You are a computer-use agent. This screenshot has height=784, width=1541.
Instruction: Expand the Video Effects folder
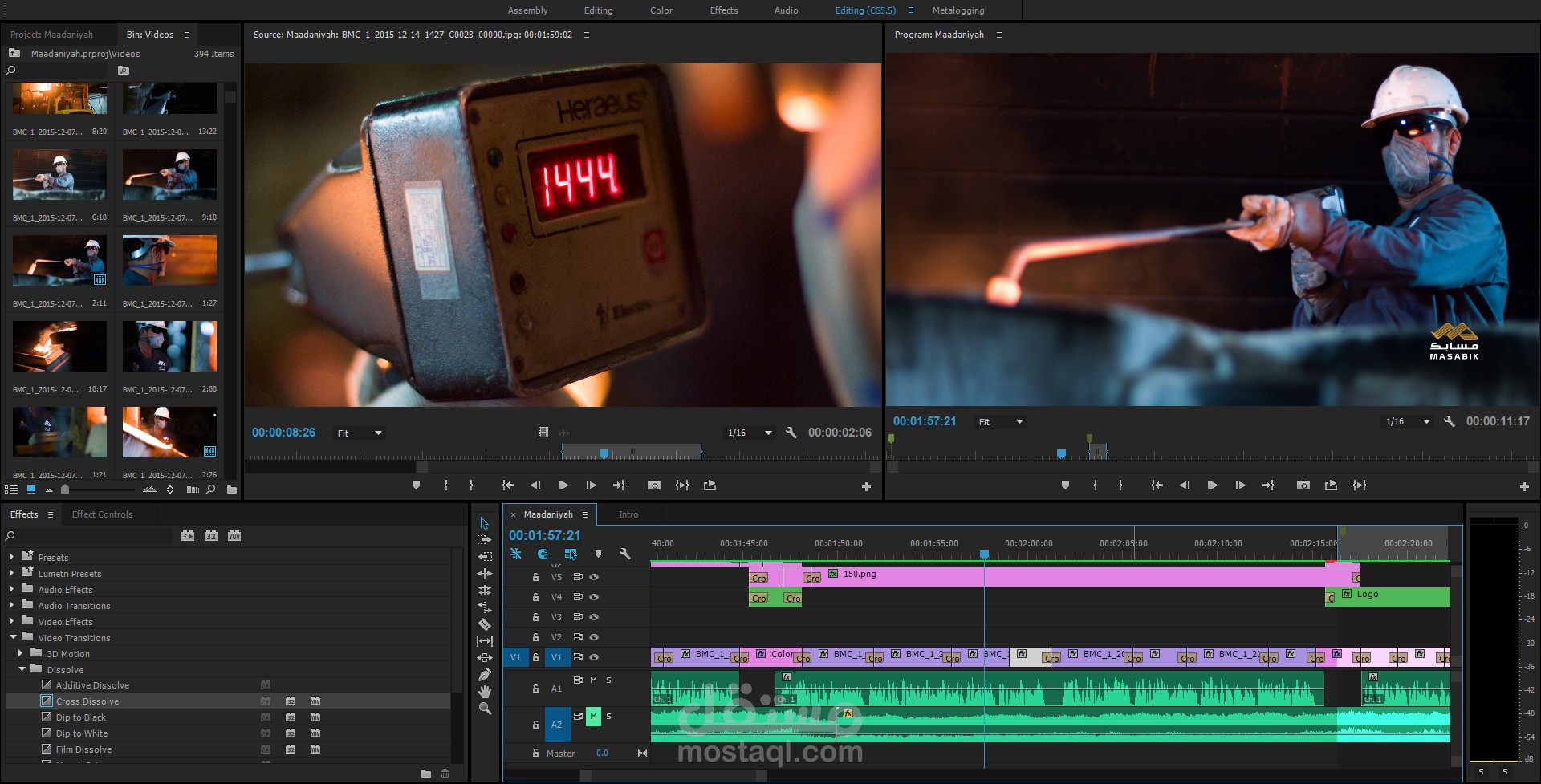tap(11, 621)
